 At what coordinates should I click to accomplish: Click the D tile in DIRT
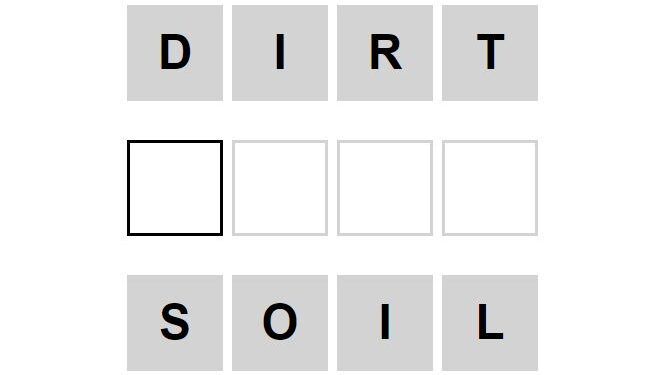pos(175,53)
